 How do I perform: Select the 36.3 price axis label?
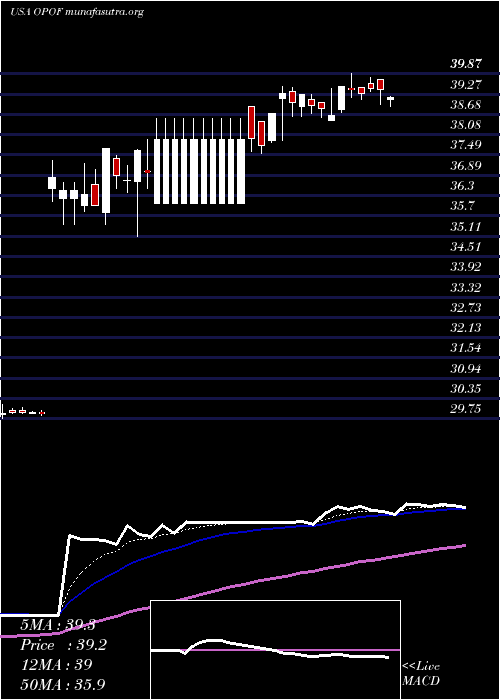pos(462,186)
